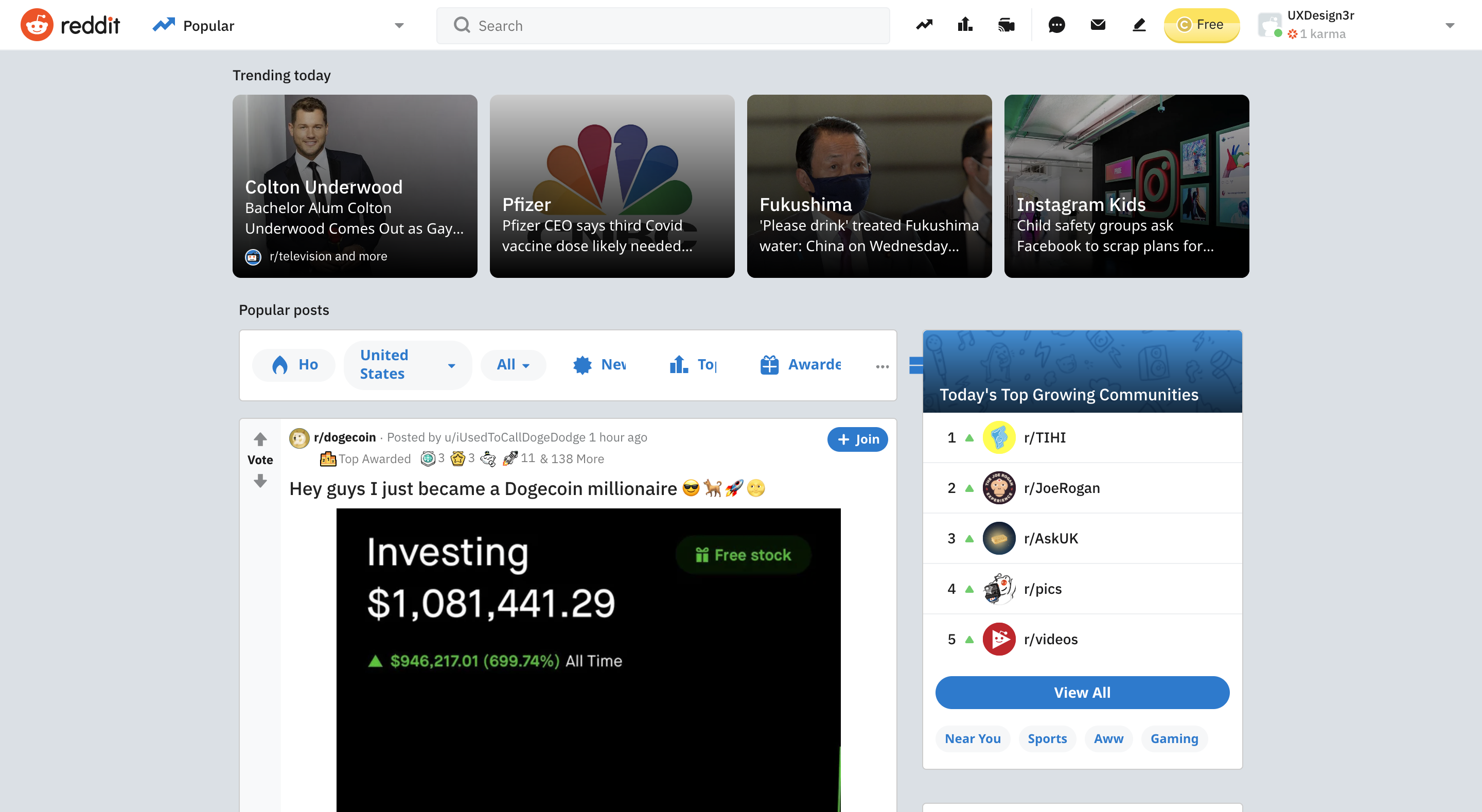This screenshot has width=1482, height=812.
Task: Open the All communities bar-chart icon
Action: click(965, 25)
